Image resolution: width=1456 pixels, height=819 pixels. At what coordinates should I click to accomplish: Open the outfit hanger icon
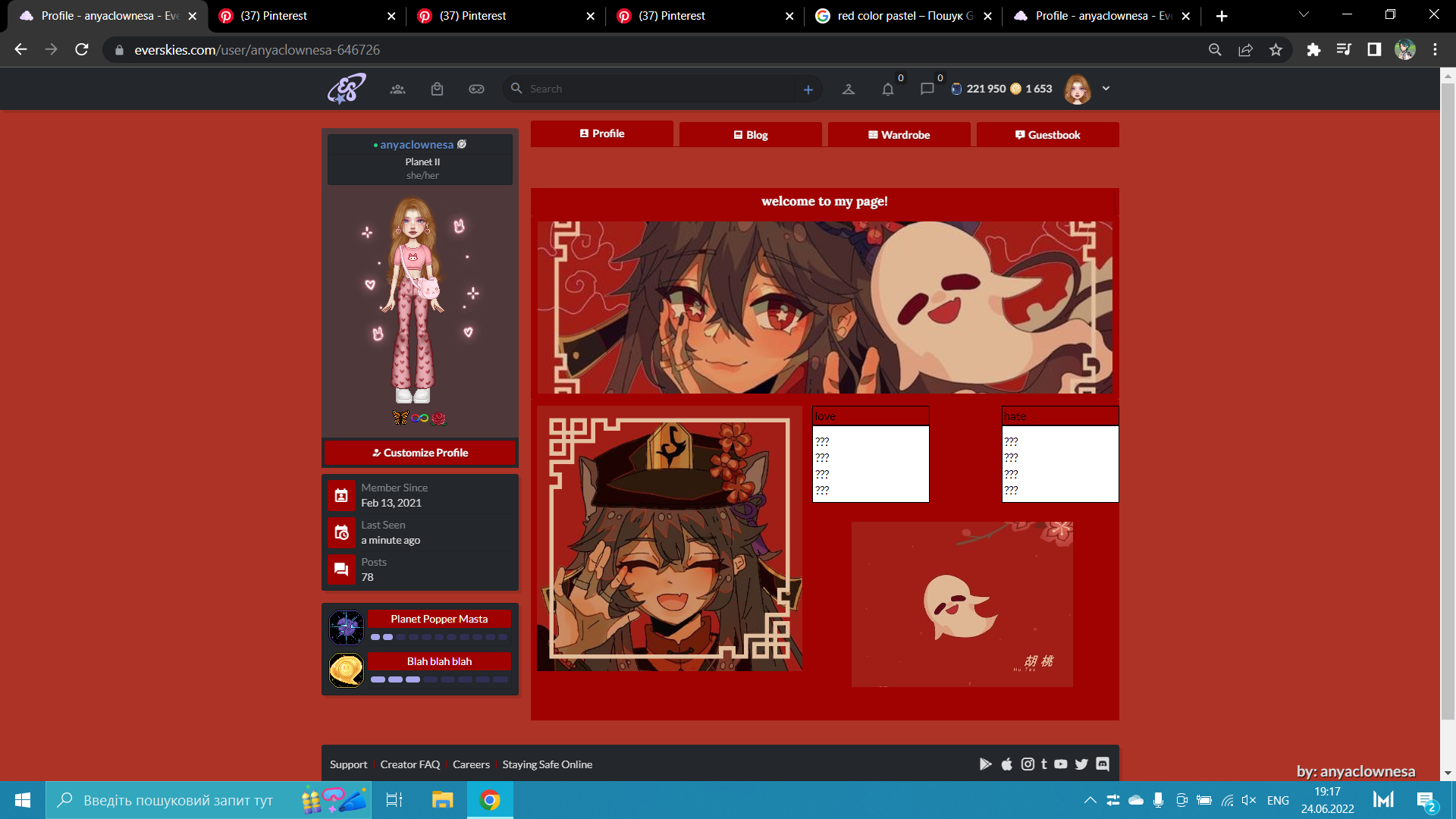pos(849,89)
